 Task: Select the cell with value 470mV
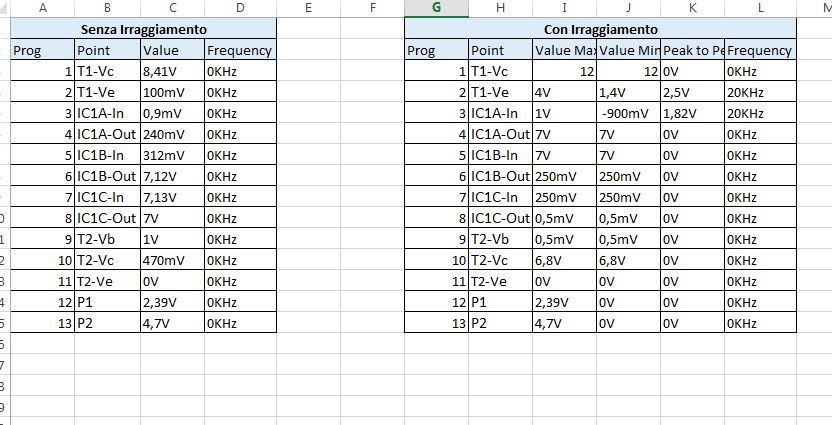(172, 261)
